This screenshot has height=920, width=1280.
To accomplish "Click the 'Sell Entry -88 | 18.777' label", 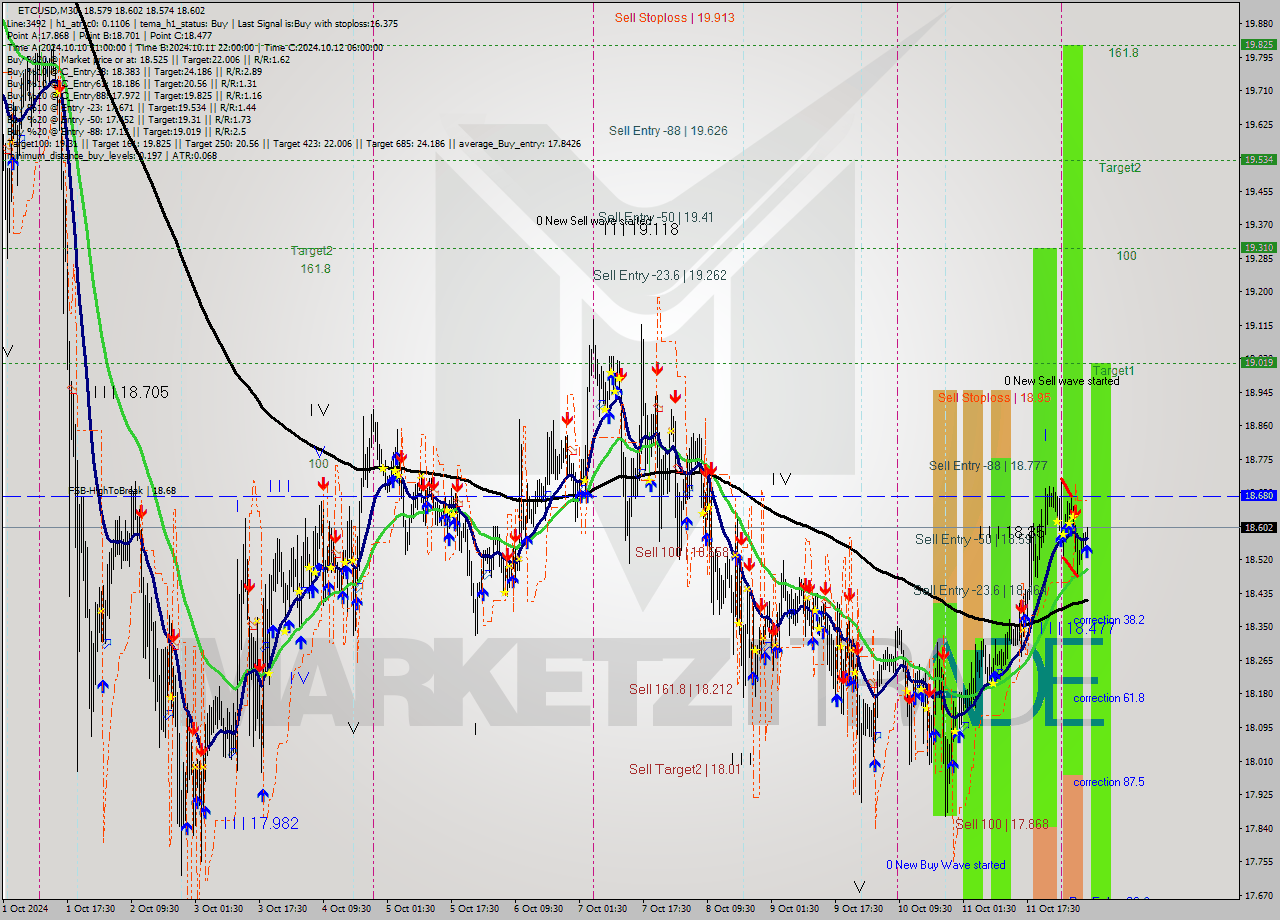I will tap(988, 465).
